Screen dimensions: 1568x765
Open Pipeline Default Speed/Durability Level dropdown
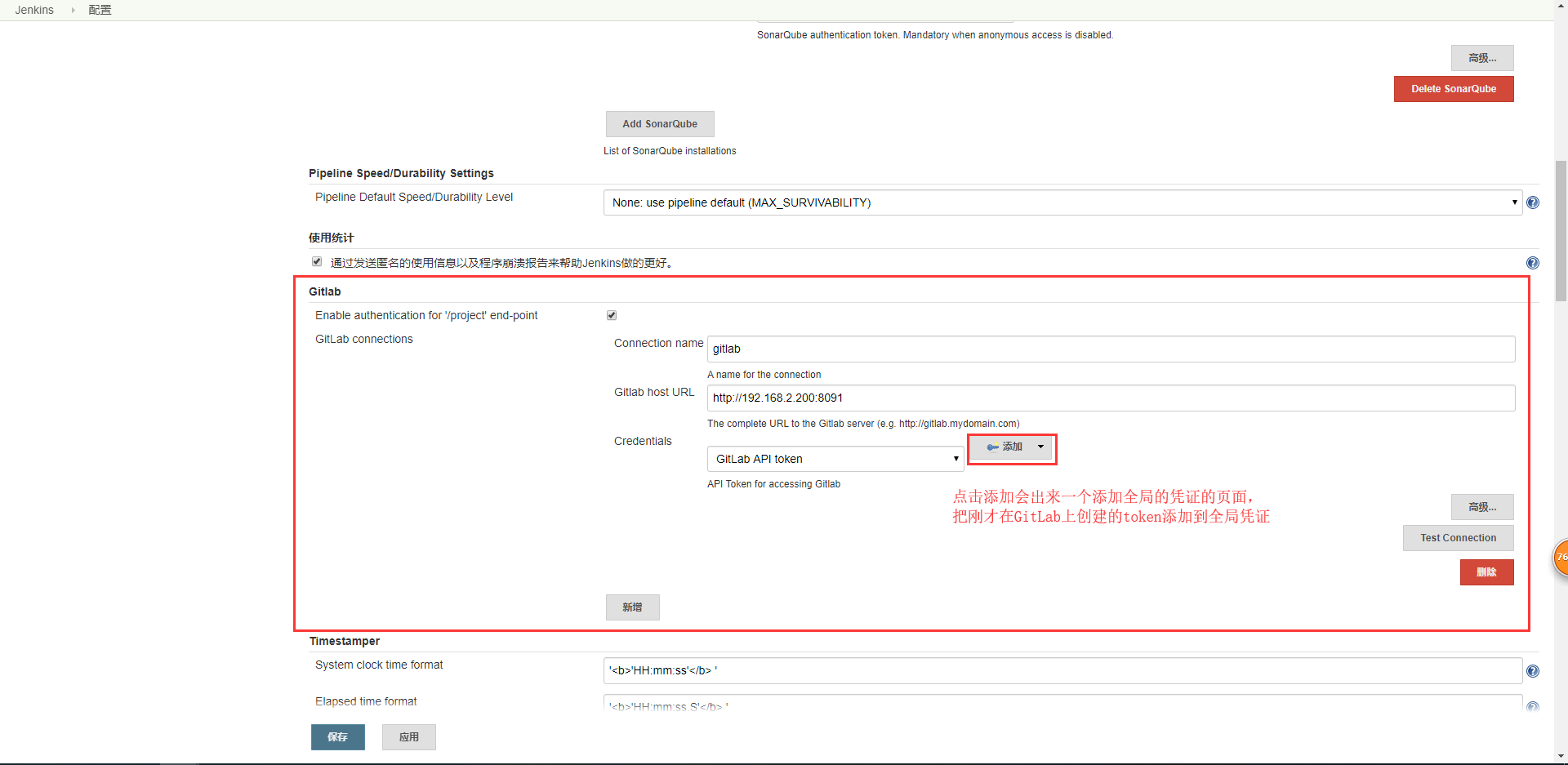tap(1062, 202)
